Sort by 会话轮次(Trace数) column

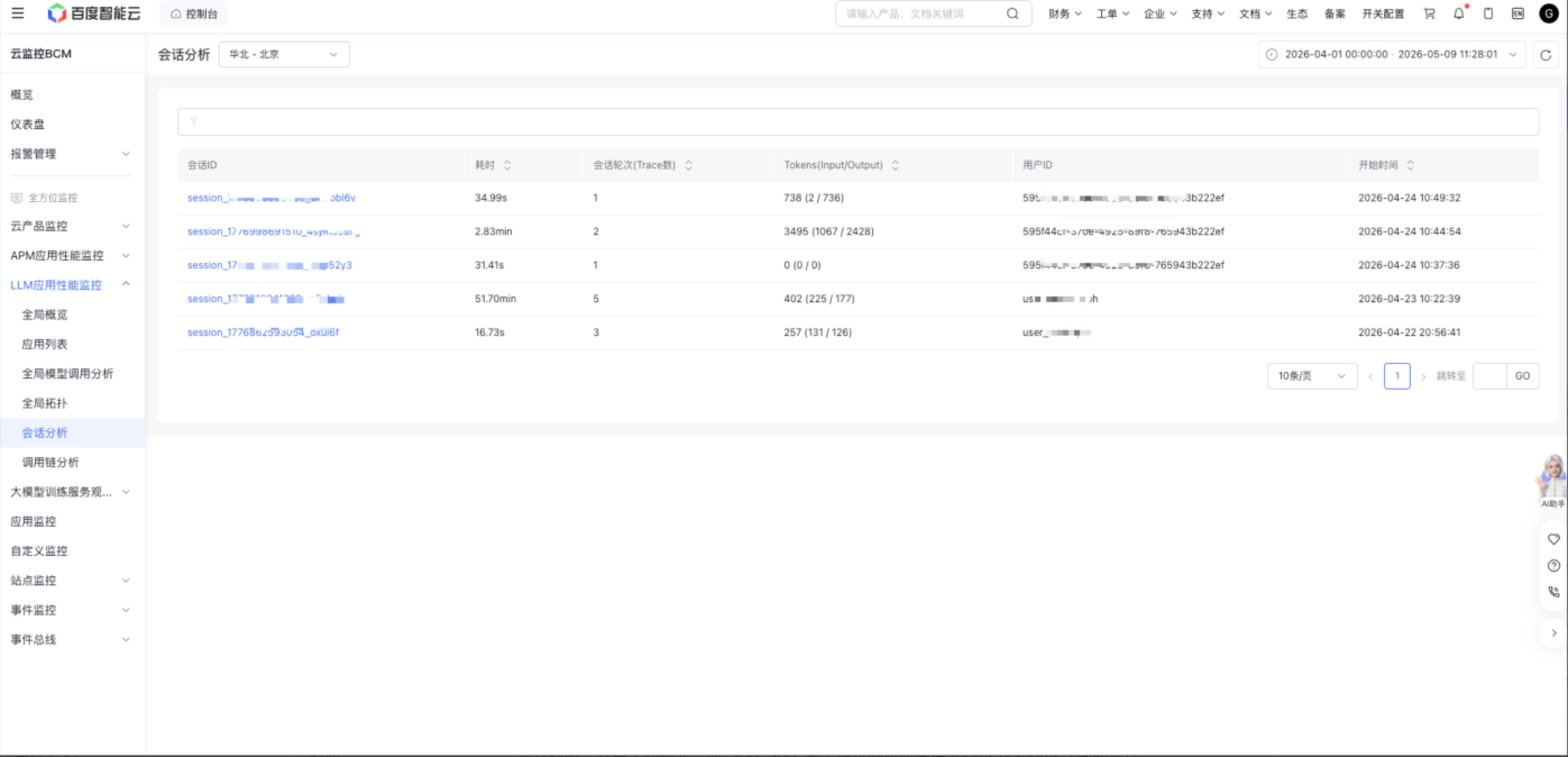point(689,165)
